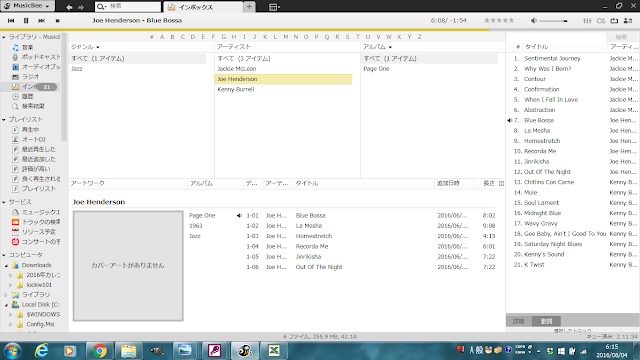Image resolution: width=640 pixels, height=360 pixels.
Task: Click the playback progress bar
Action: point(320,30)
